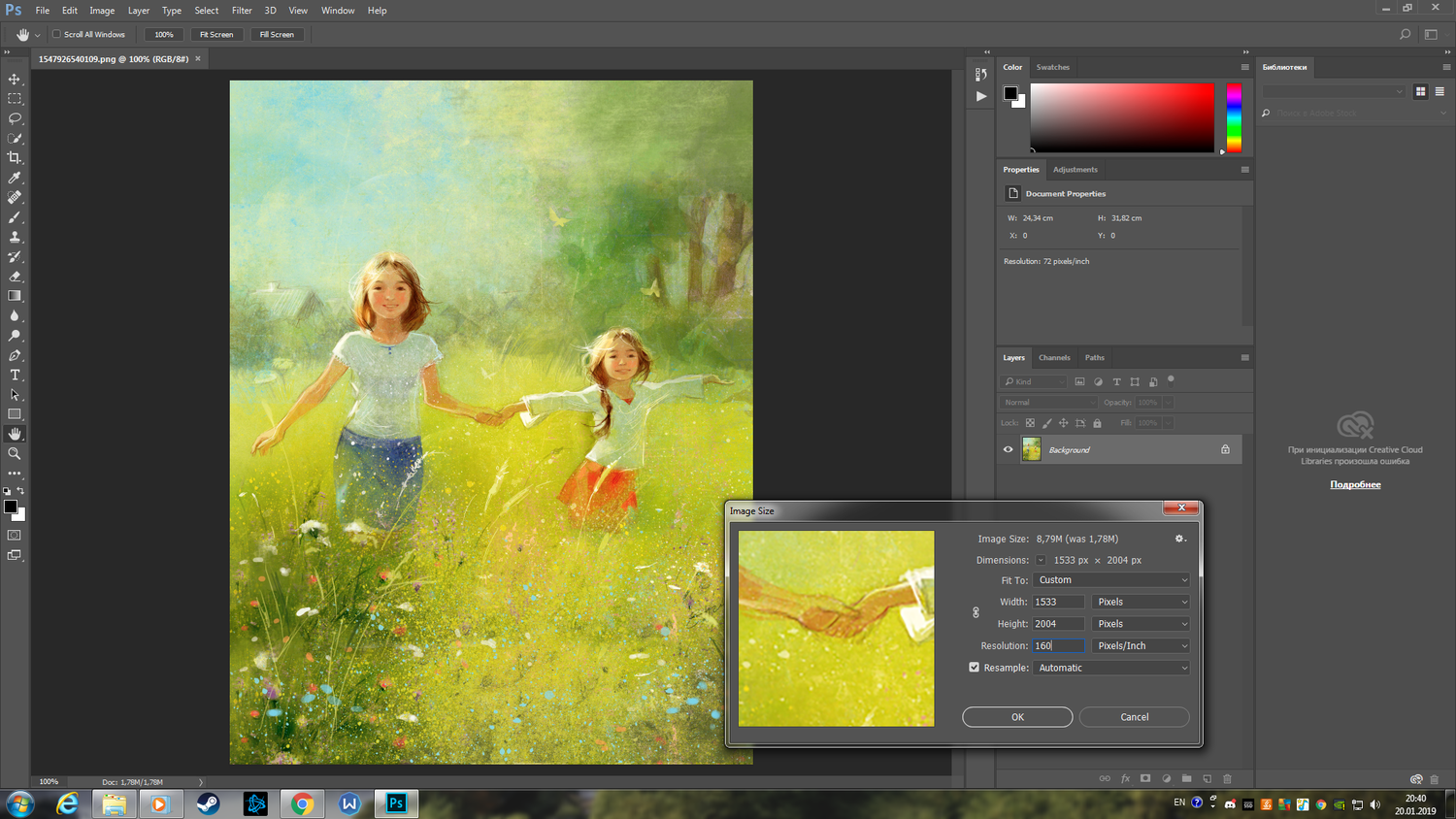The image size is (1456, 819).
Task: Click the hue spectrum slider
Action: tap(1234, 117)
